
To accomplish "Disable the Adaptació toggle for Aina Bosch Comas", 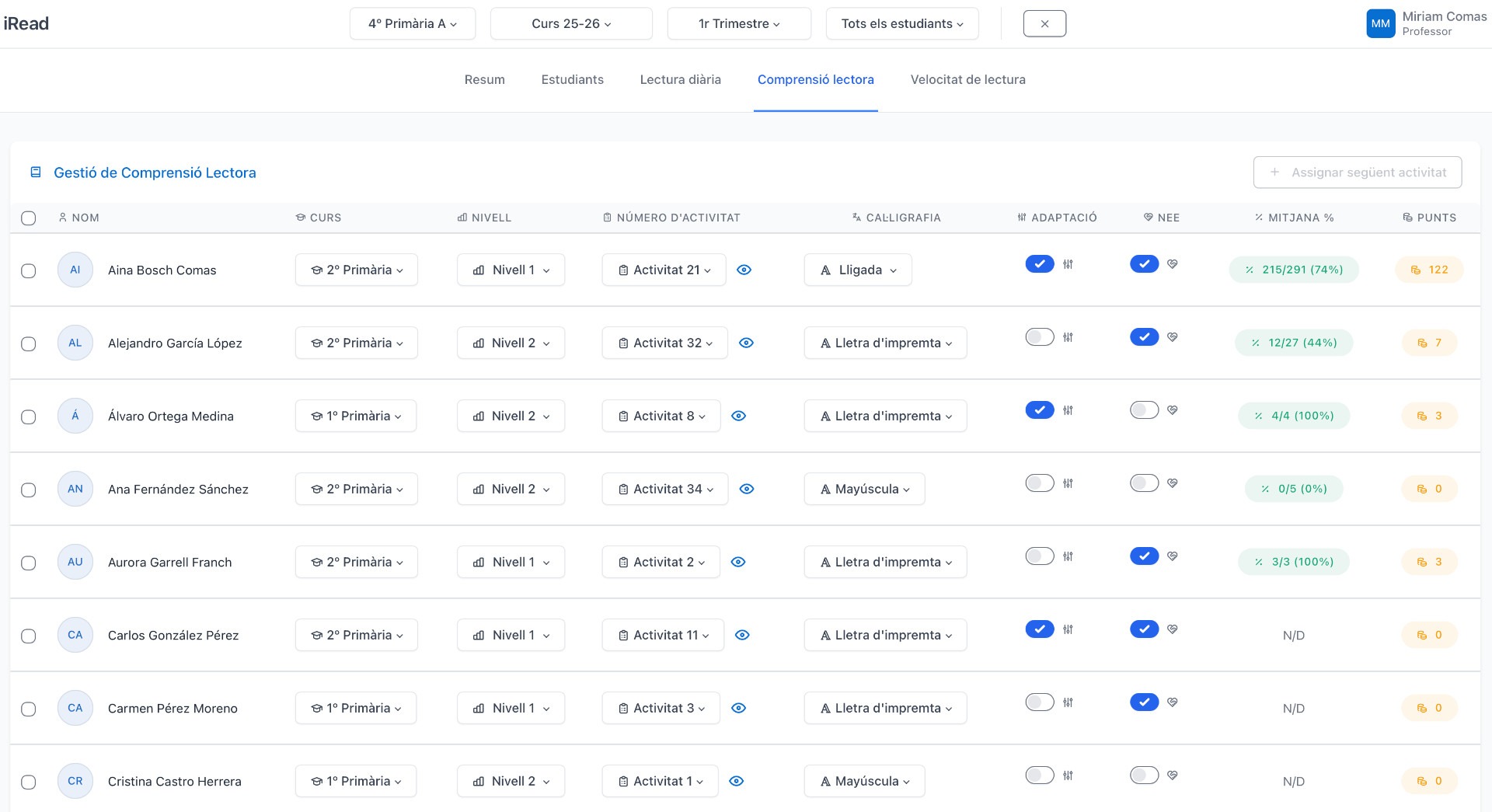I will tap(1040, 264).
